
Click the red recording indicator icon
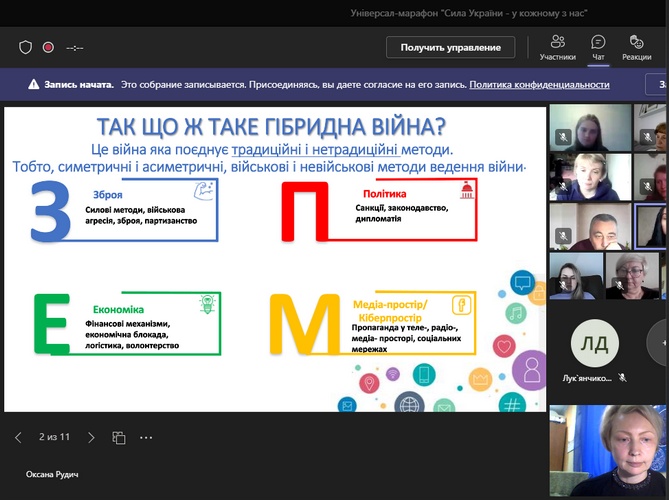[x=48, y=47]
